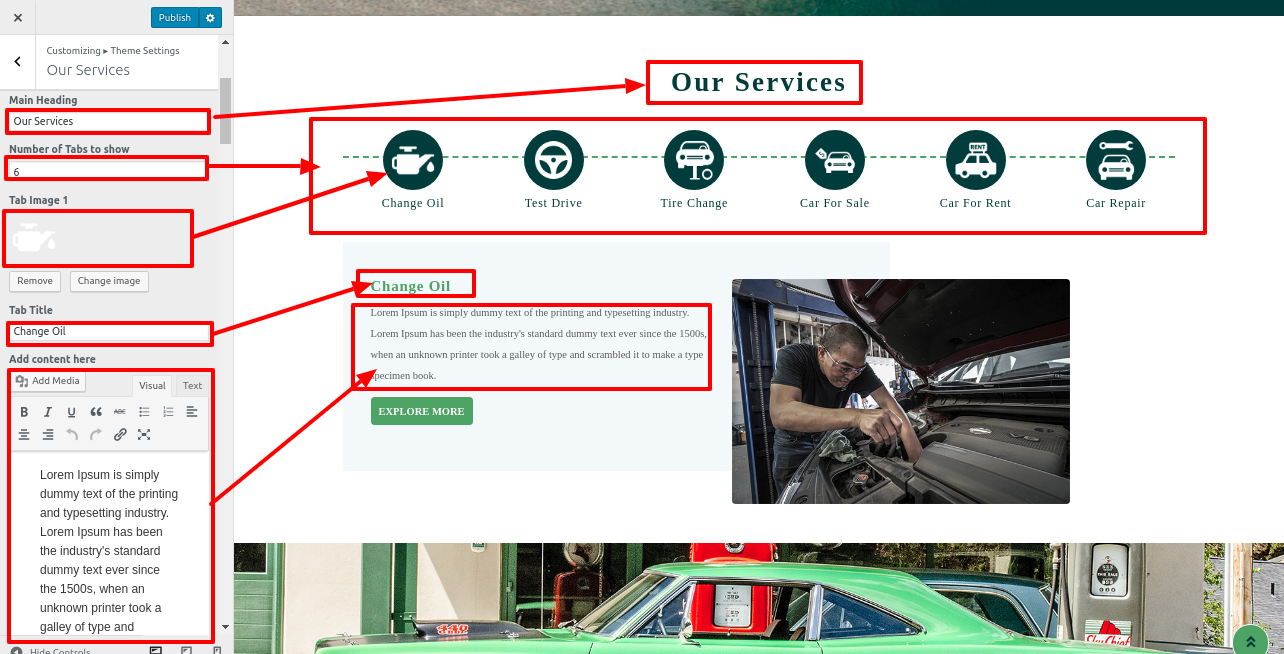This screenshot has width=1284, height=654.
Task: Toggle distraction-free fullscreen editor mode
Action: 144,435
